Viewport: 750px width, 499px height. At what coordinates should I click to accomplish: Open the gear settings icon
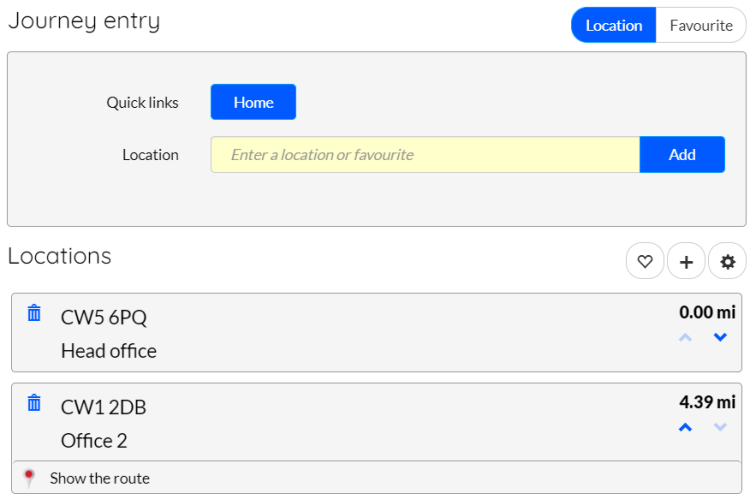pos(728,261)
